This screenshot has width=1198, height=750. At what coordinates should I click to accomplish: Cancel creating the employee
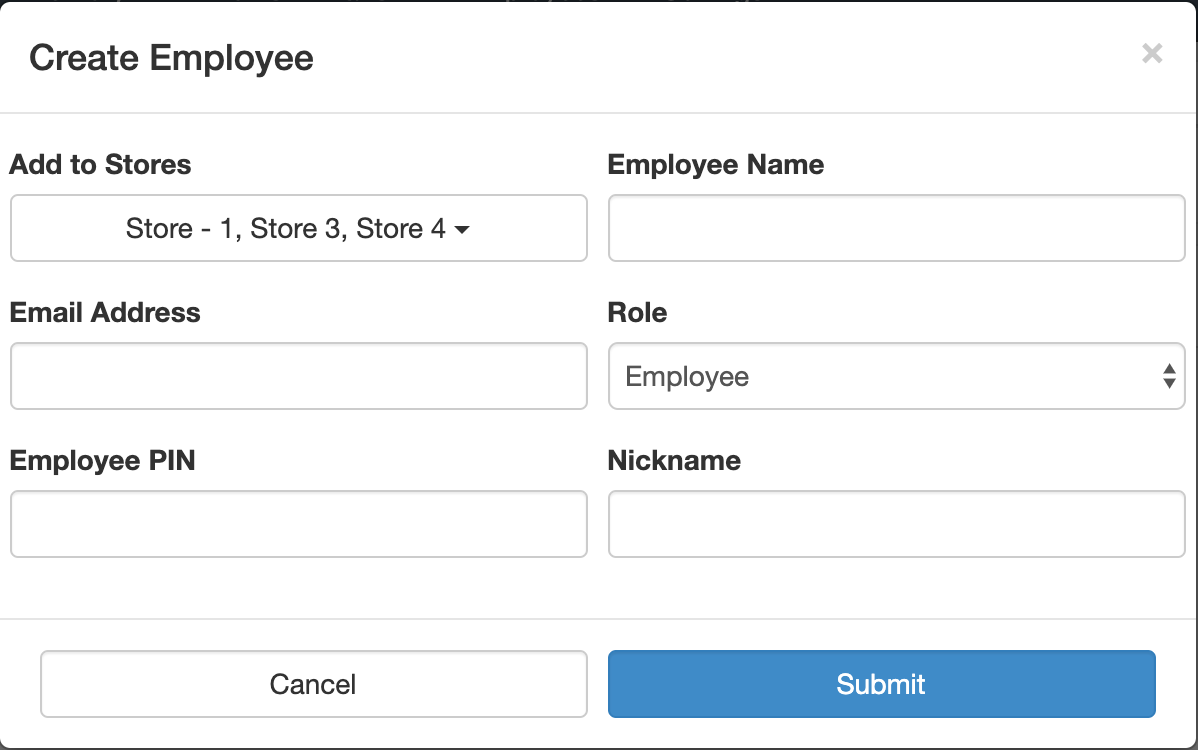coord(313,684)
